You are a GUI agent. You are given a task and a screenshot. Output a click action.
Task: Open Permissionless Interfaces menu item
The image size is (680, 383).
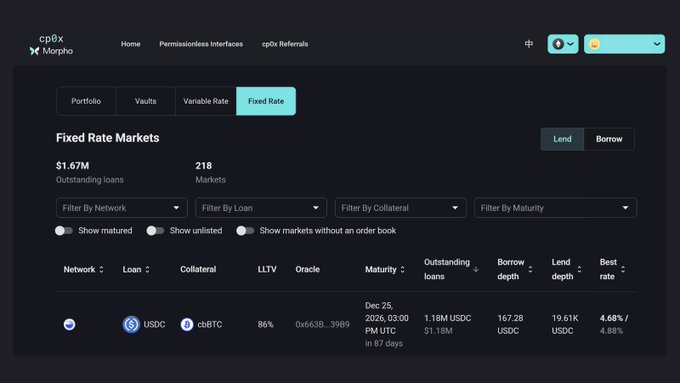[201, 44]
